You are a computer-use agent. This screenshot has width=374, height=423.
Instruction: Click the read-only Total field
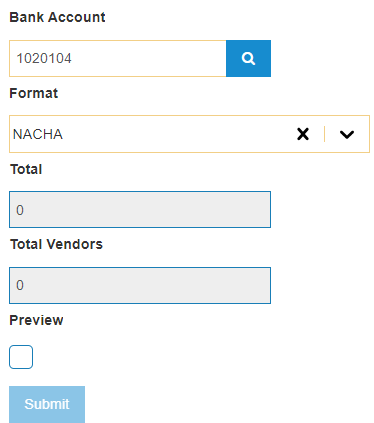click(x=140, y=210)
